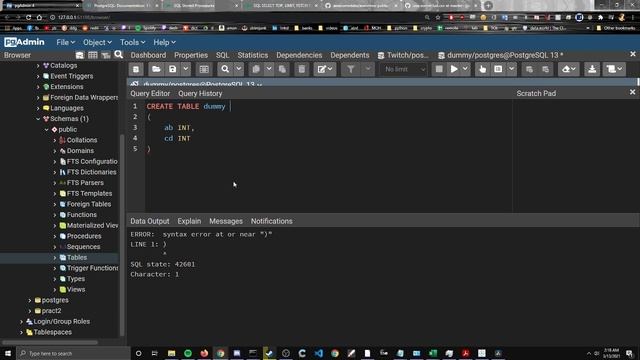Switch to the Notifications tab
This screenshot has height=360, width=640.
click(x=271, y=221)
